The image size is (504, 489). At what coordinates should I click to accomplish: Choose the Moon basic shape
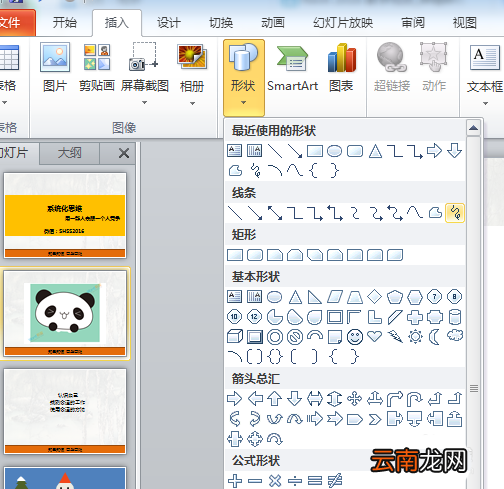point(434,337)
